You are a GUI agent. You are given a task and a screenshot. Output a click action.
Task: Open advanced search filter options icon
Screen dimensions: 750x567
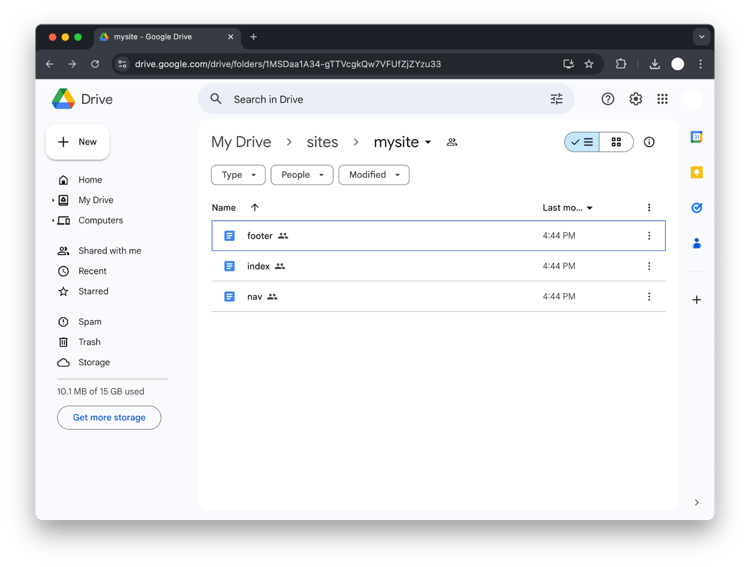[557, 99]
